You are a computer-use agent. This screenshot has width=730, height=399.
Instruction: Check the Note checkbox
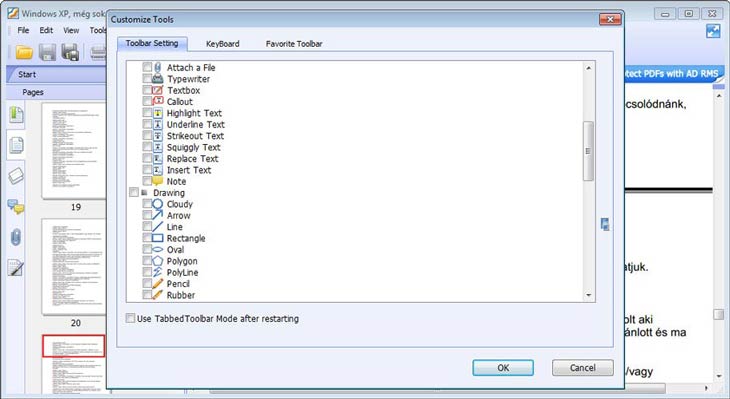[x=147, y=181]
